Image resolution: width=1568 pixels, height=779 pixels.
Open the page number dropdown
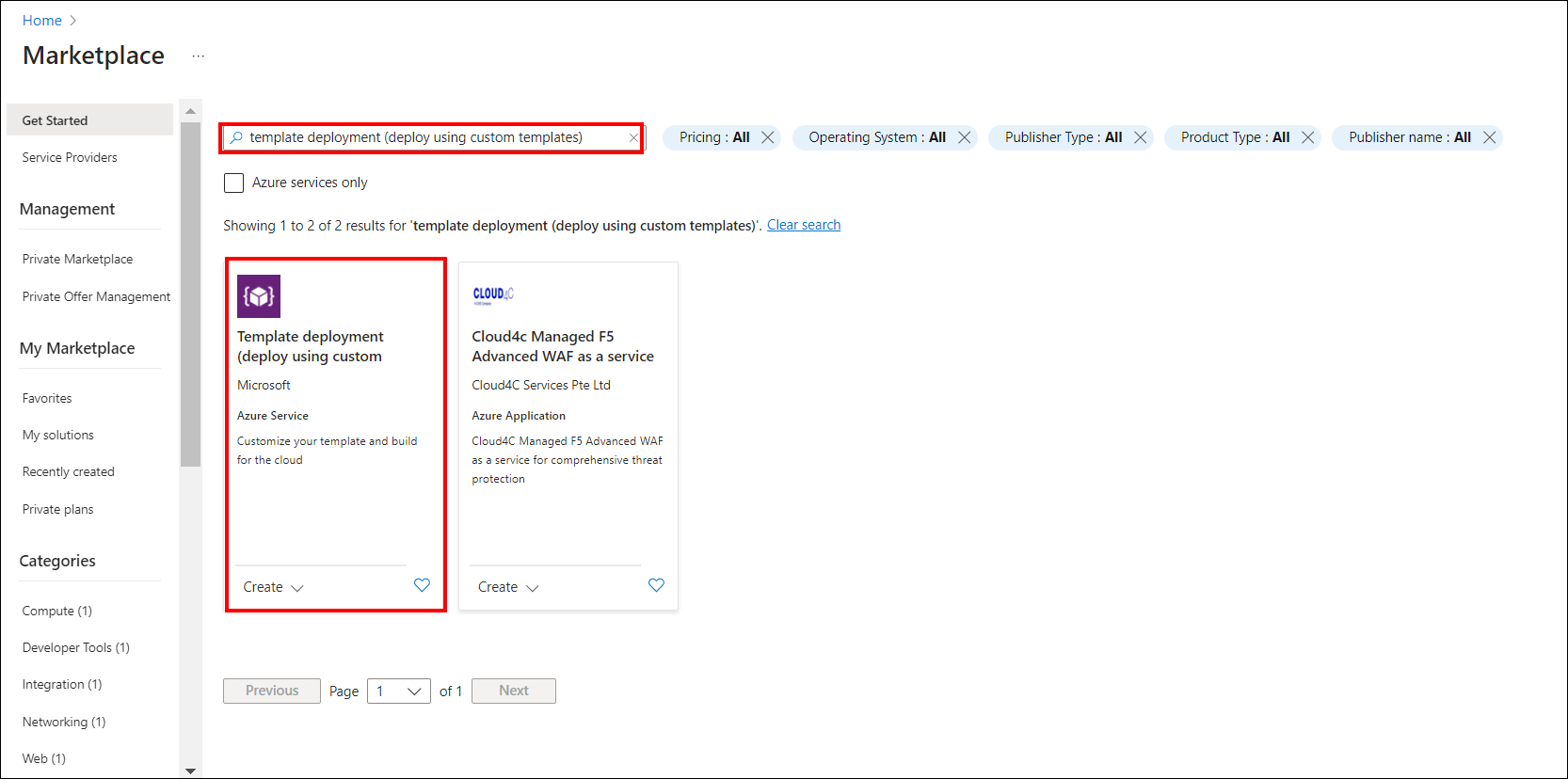399,692
